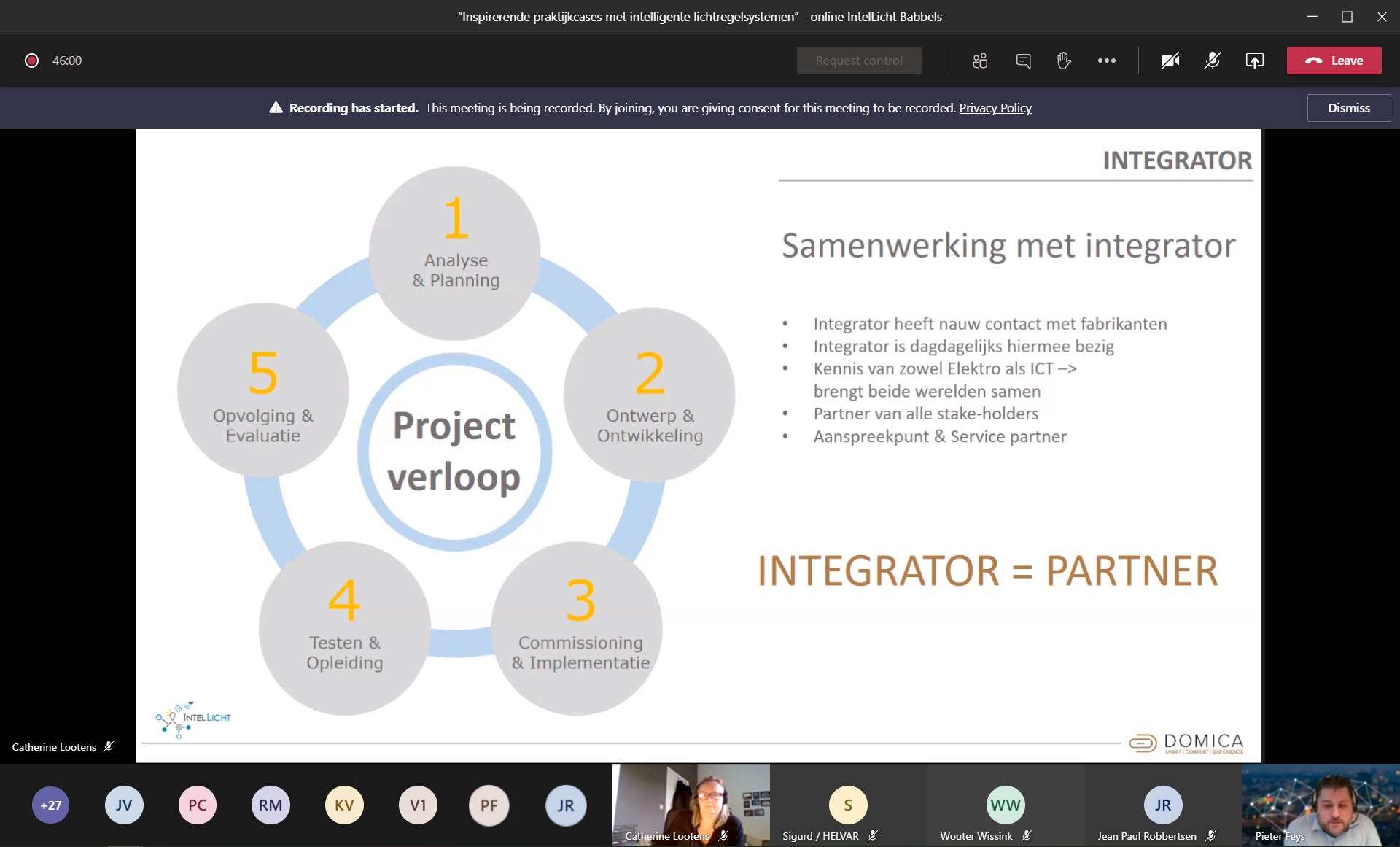Toggle the camera on
Image resolution: width=1400 pixels, height=847 pixels.
[1170, 61]
